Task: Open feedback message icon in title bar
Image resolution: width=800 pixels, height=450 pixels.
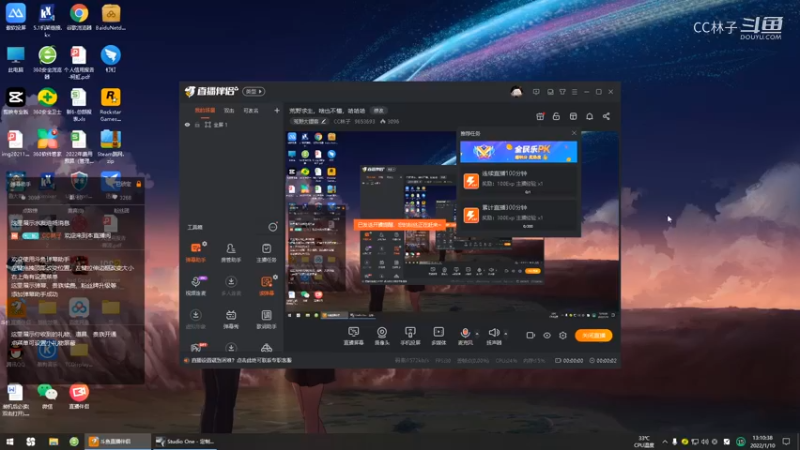Action: 536,92
